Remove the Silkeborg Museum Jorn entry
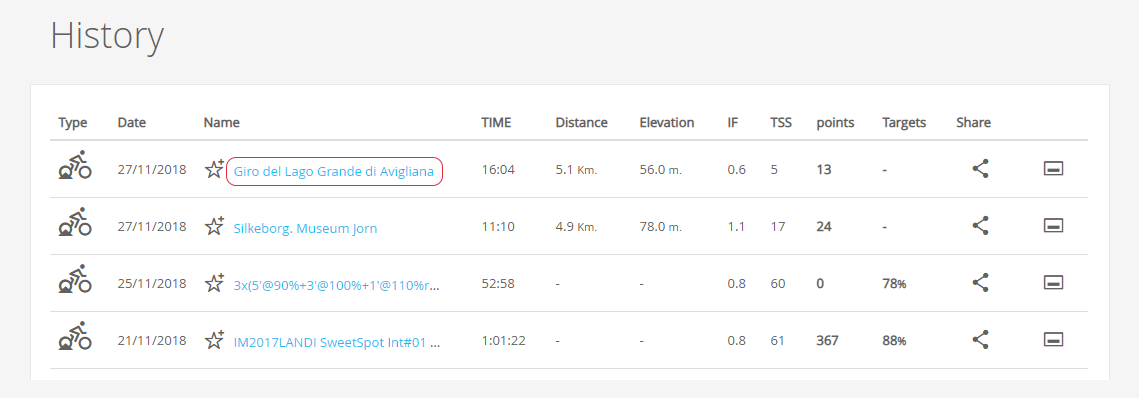 pos(1053,226)
